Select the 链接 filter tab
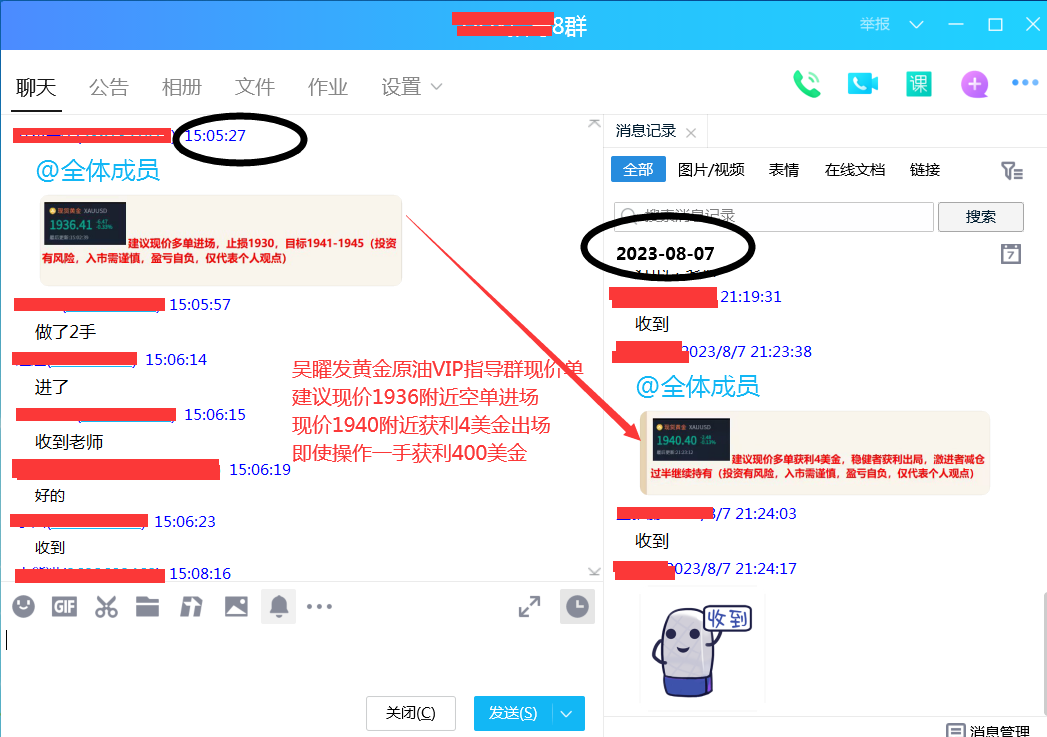The image size is (1047, 737). click(925, 170)
